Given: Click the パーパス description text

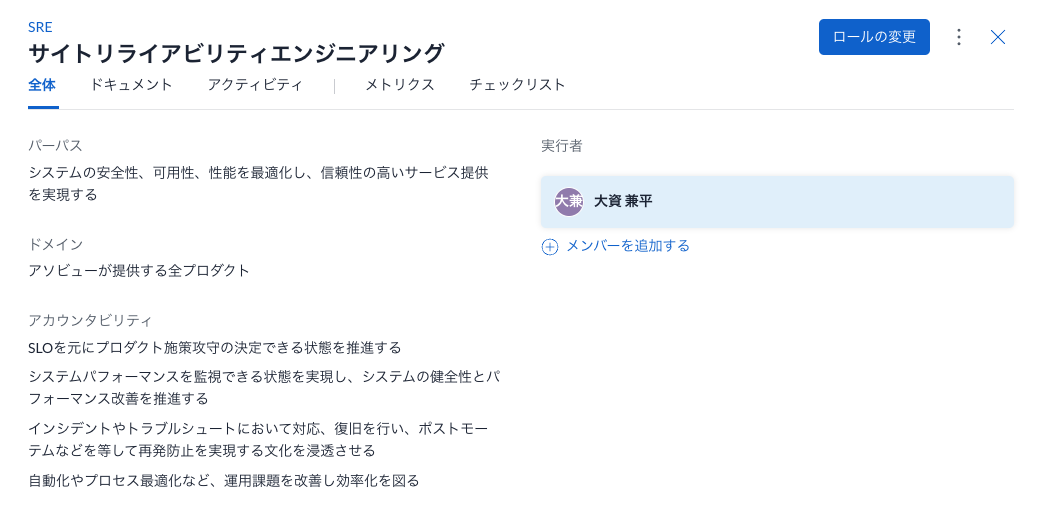Looking at the screenshot, I should tap(258, 183).
